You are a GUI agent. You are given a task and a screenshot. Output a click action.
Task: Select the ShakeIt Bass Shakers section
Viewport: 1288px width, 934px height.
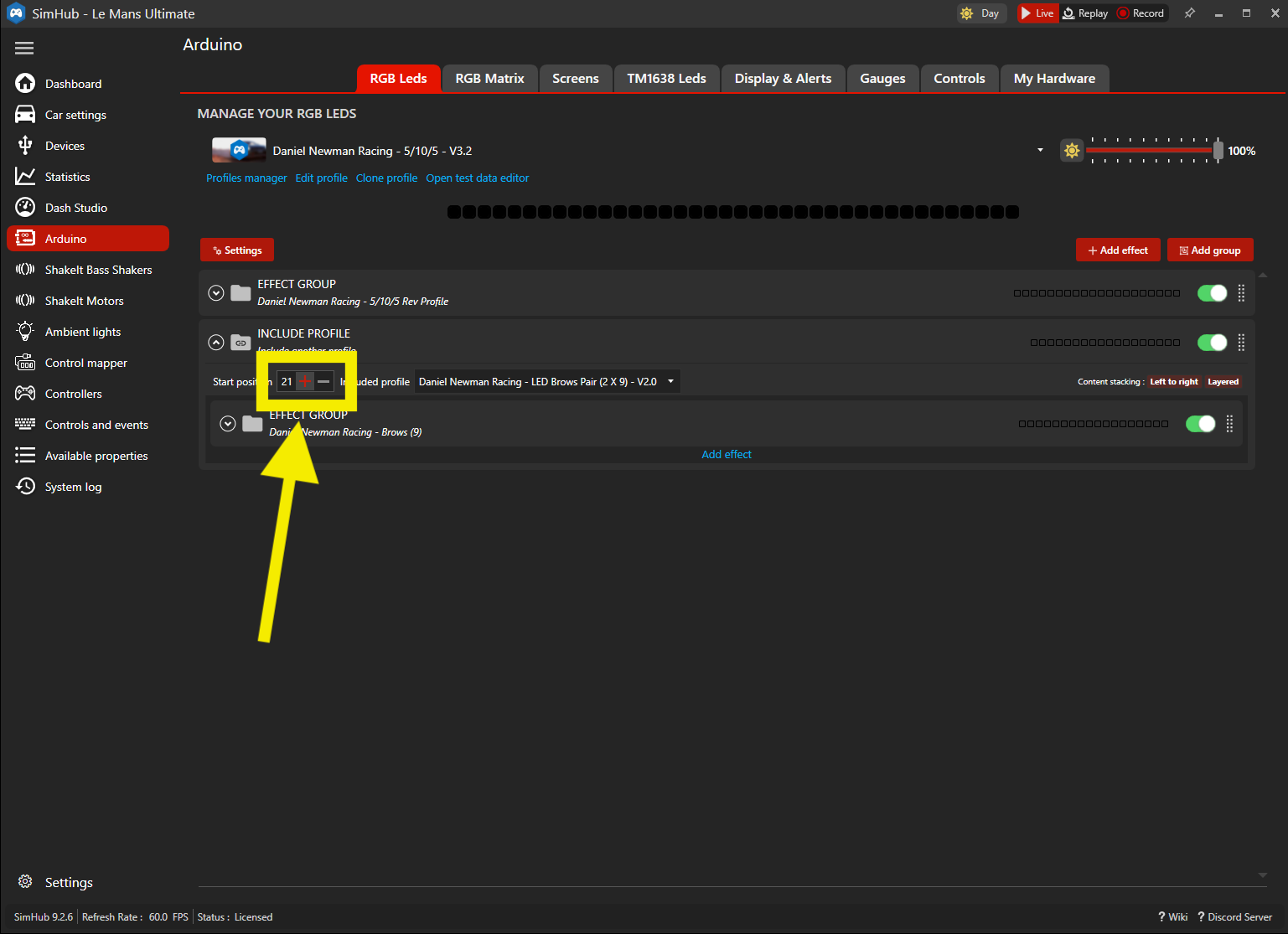click(98, 269)
